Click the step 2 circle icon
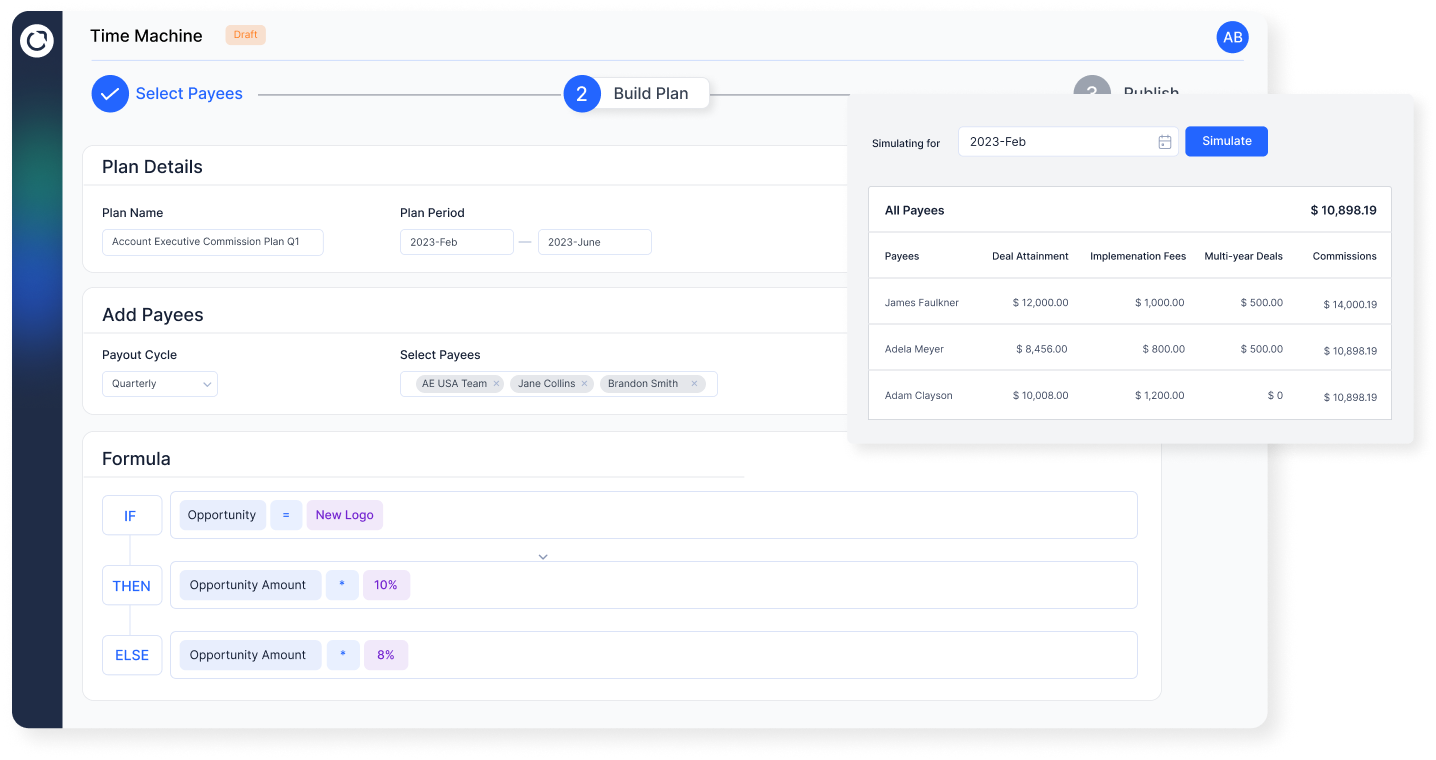 click(582, 94)
